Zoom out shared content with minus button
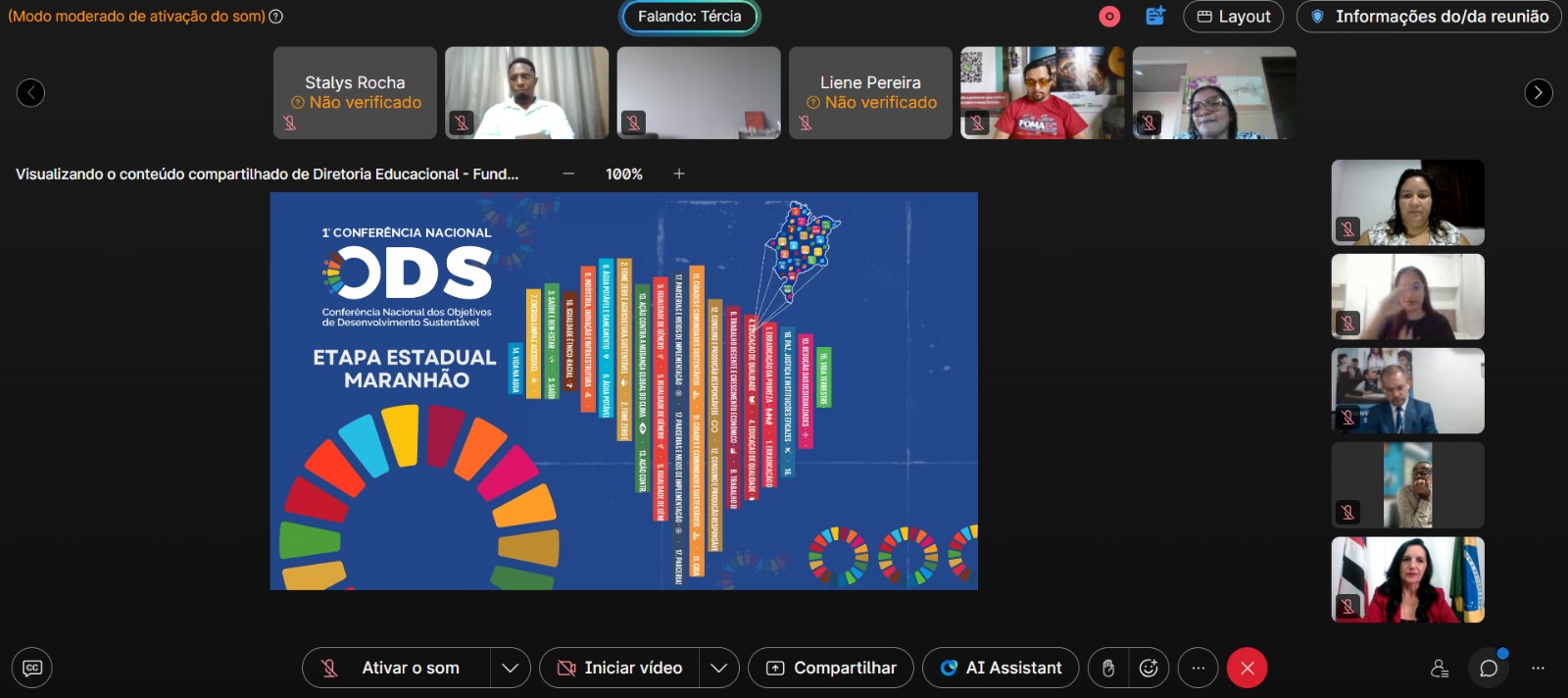The image size is (1568, 698). pos(568,174)
